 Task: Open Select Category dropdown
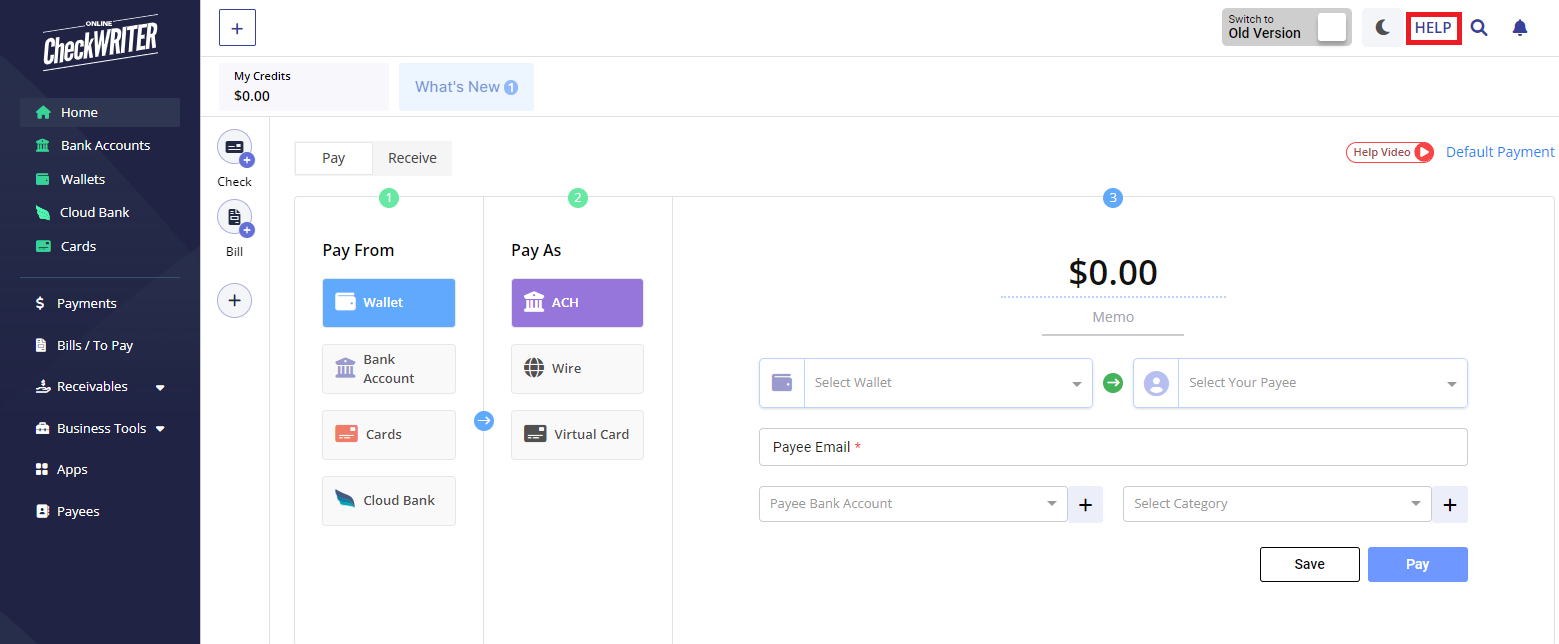(x=1278, y=504)
